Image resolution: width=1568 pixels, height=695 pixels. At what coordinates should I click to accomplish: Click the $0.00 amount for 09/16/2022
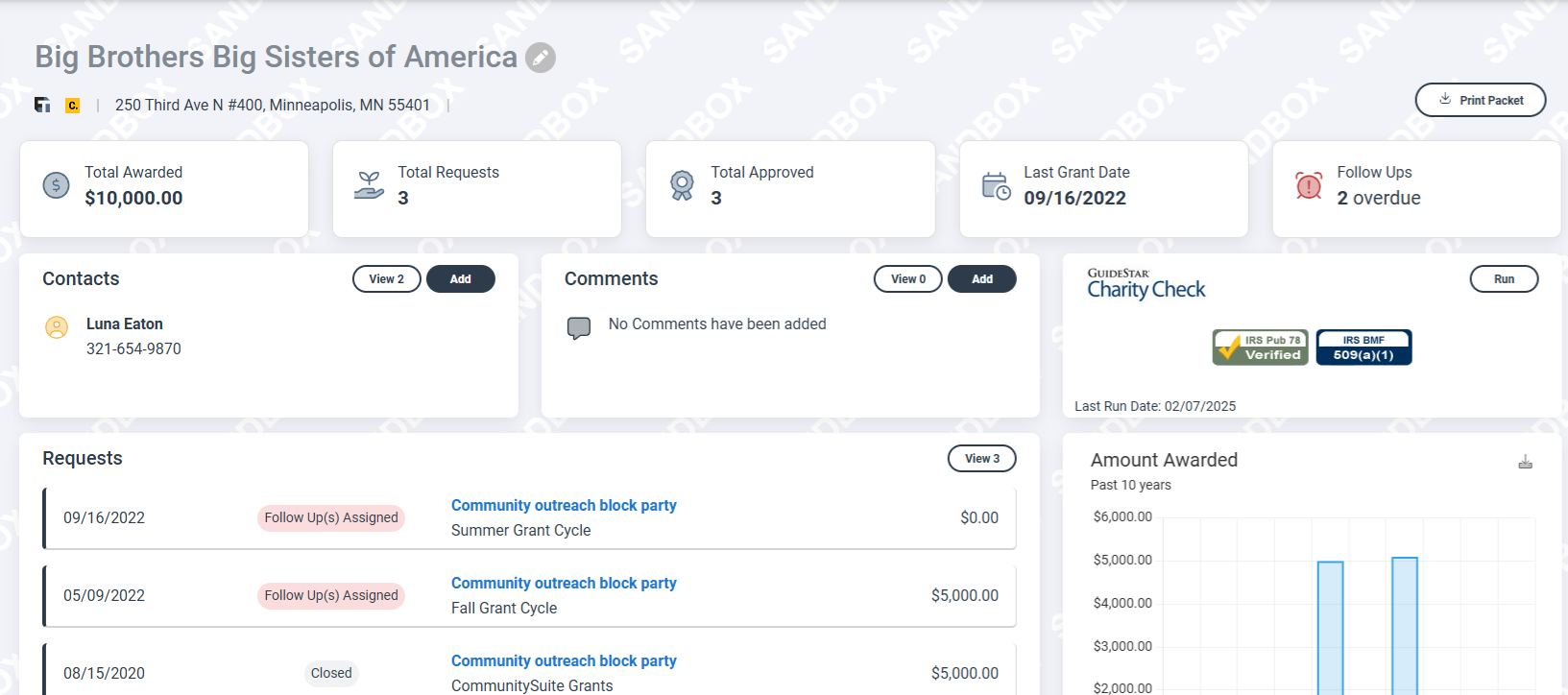pos(979,517)
